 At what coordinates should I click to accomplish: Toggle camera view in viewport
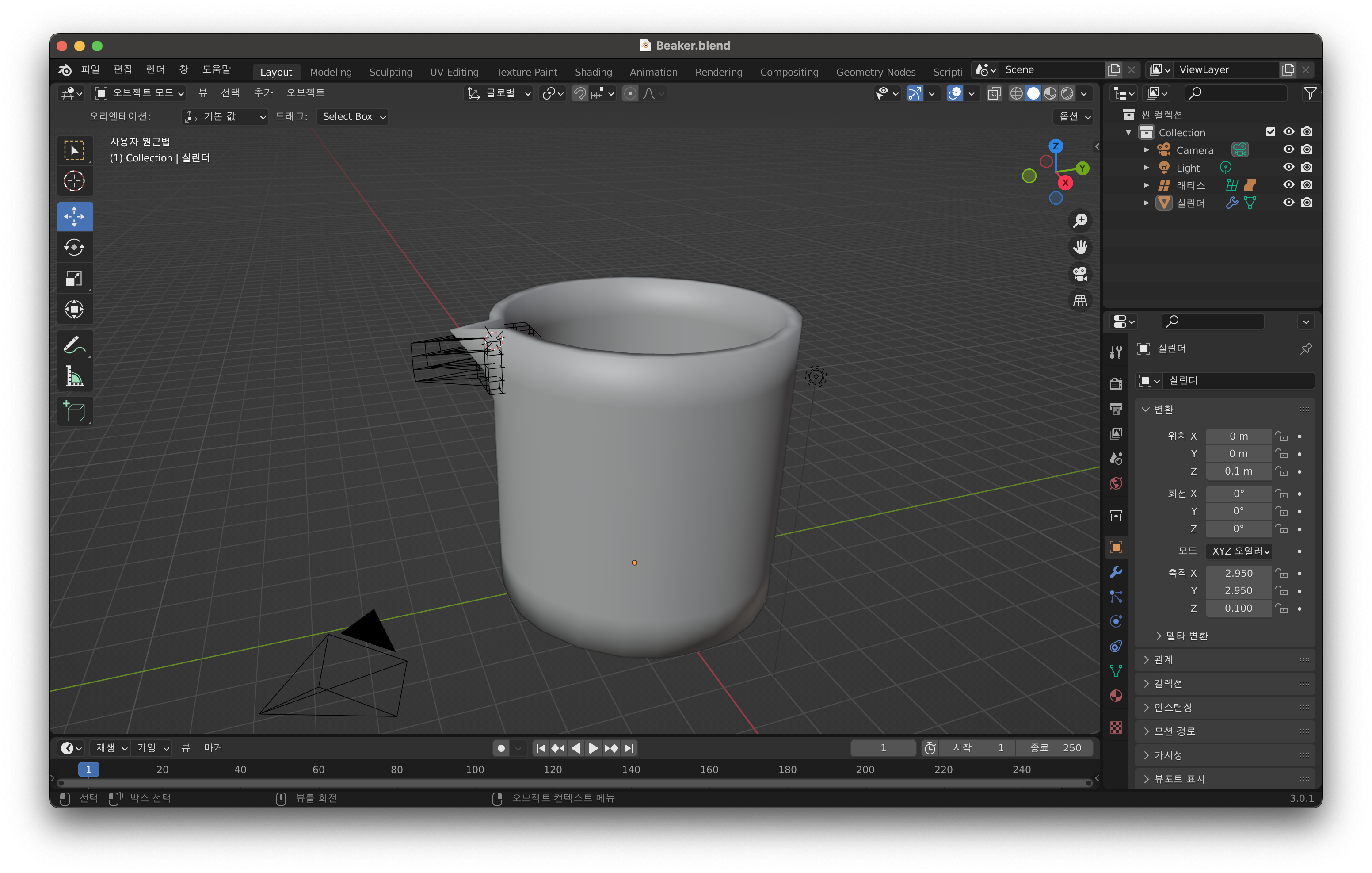(x=1080, y=274)
